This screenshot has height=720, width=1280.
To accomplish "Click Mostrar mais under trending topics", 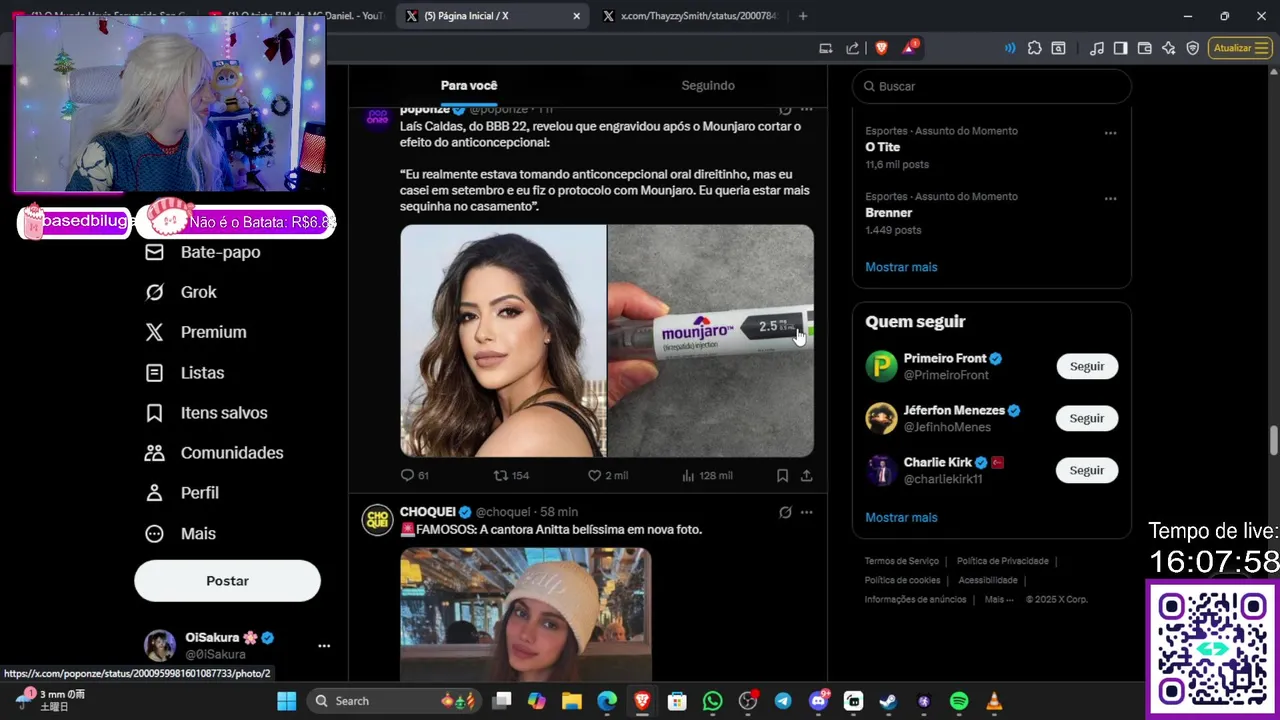I will 901,267.
